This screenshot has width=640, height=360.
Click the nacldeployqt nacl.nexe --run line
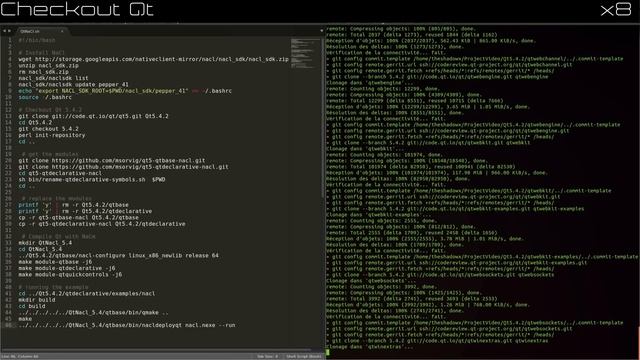[127, 325]
